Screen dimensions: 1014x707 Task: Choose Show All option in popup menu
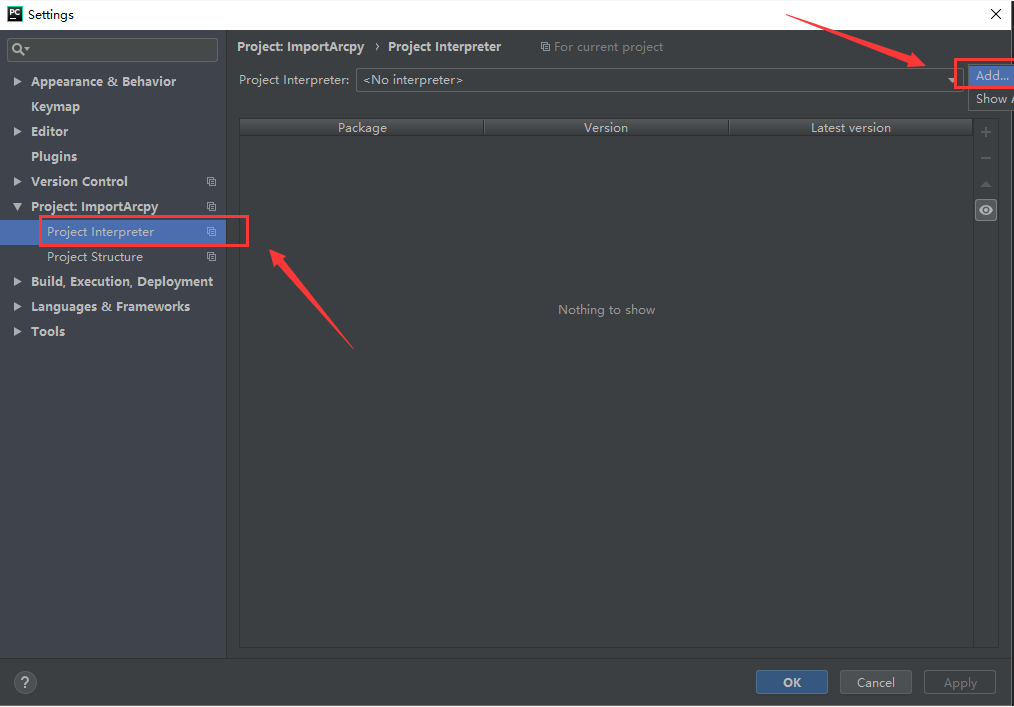coord(991,99)
